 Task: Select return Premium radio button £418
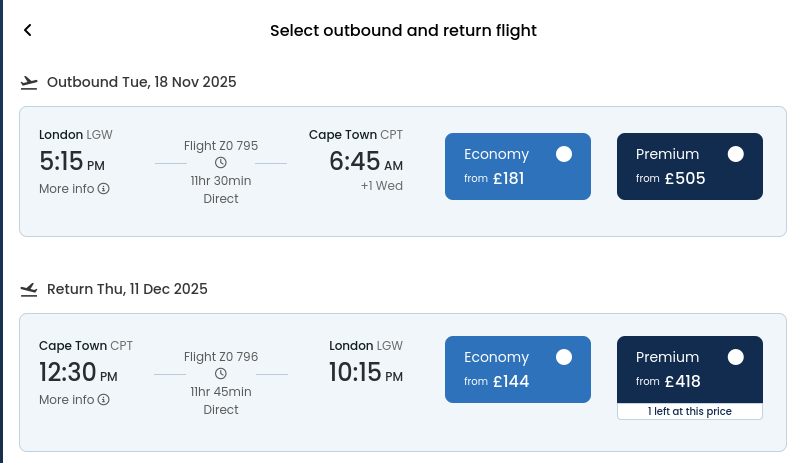point(736,357)
